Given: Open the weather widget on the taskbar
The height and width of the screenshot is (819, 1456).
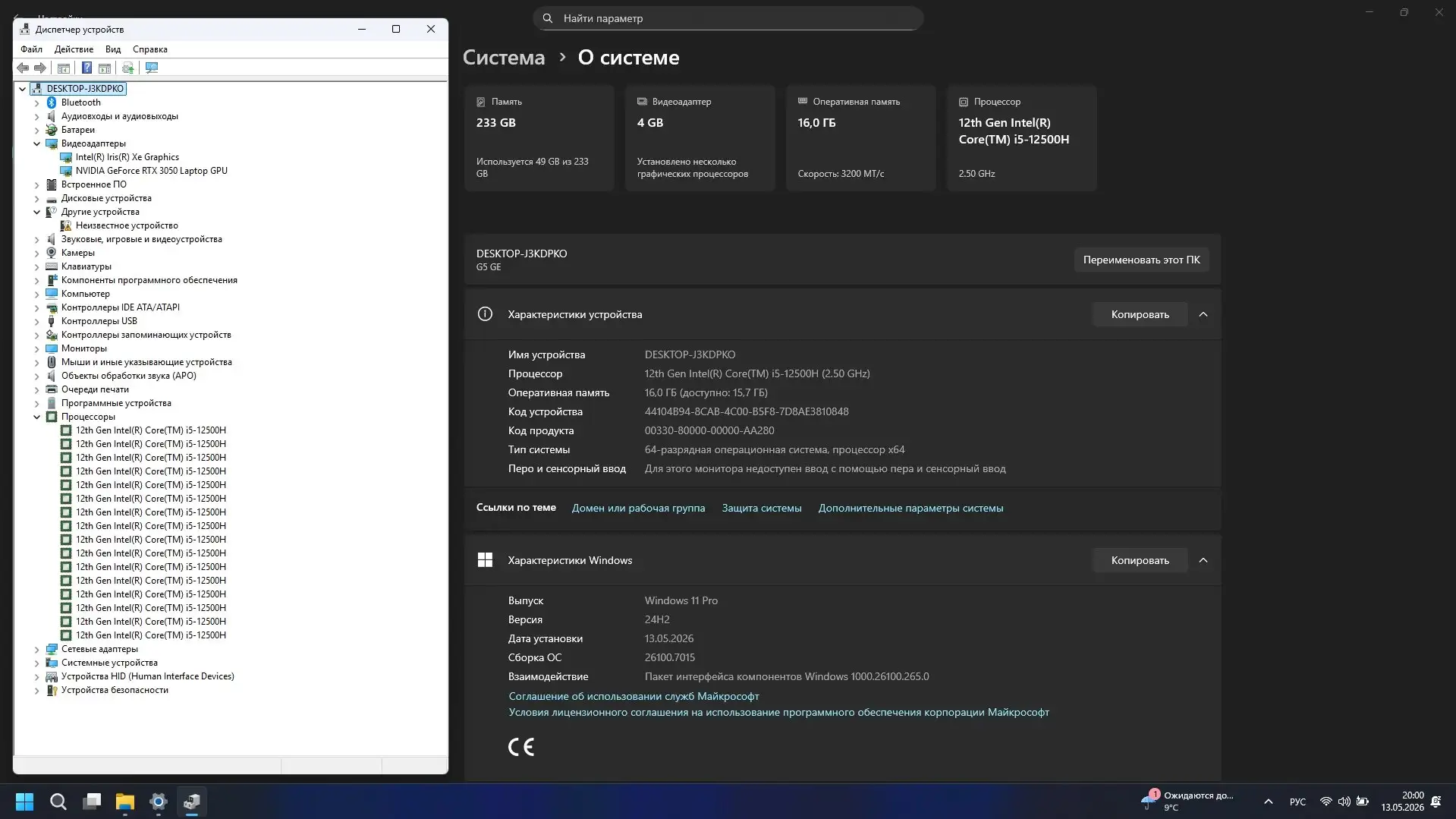Looking at the screenshot, I should (x=1187, y=802).
